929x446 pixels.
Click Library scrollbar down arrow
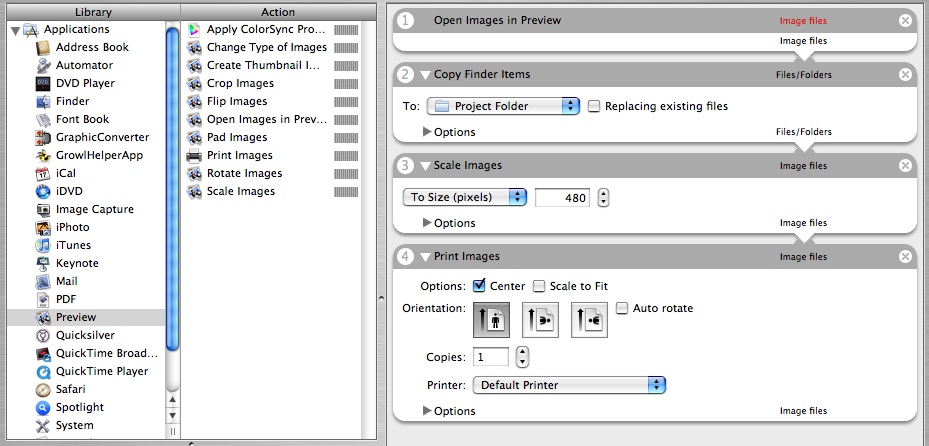[x=172, y=416]
